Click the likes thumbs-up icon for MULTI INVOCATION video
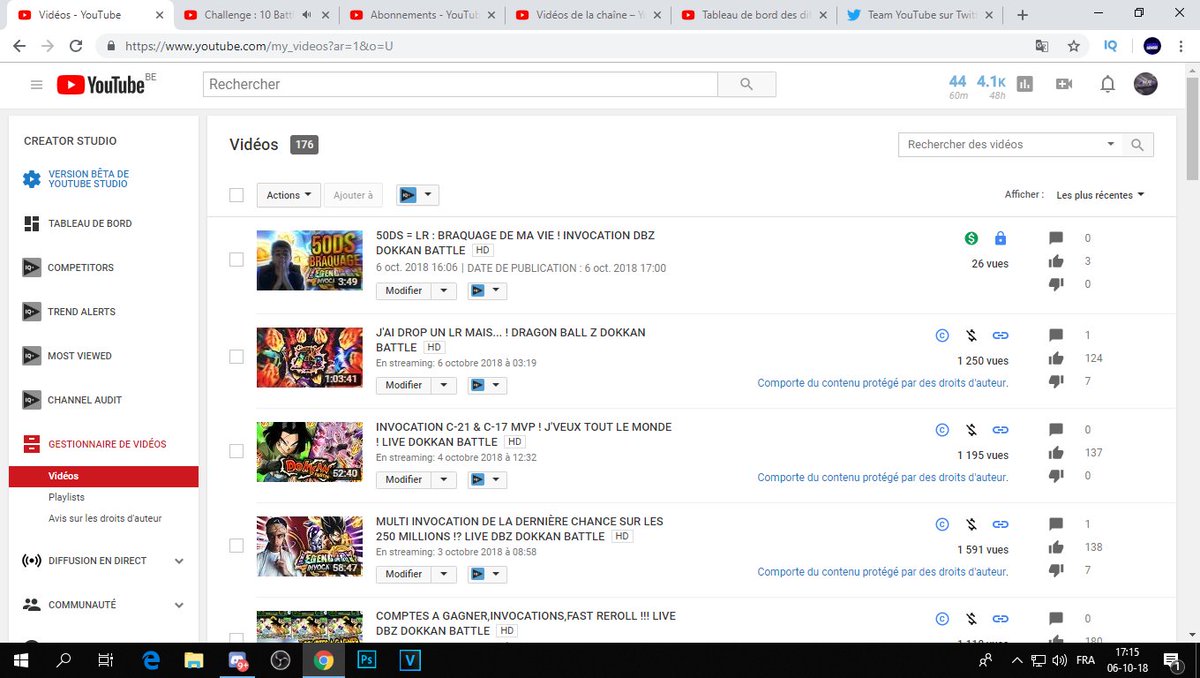This screenshot has height=678, width=1200. (x=1056, y=547)
